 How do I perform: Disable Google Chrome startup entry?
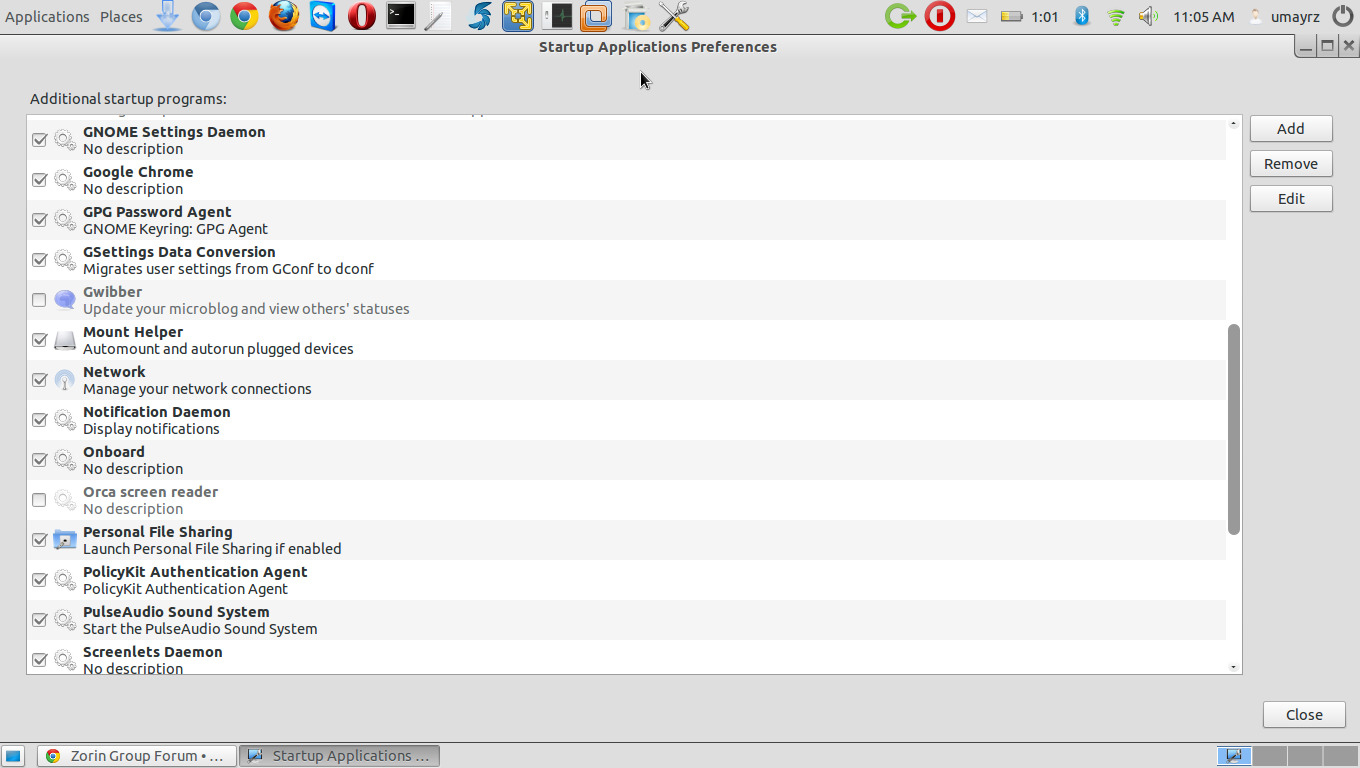point(40,180)
